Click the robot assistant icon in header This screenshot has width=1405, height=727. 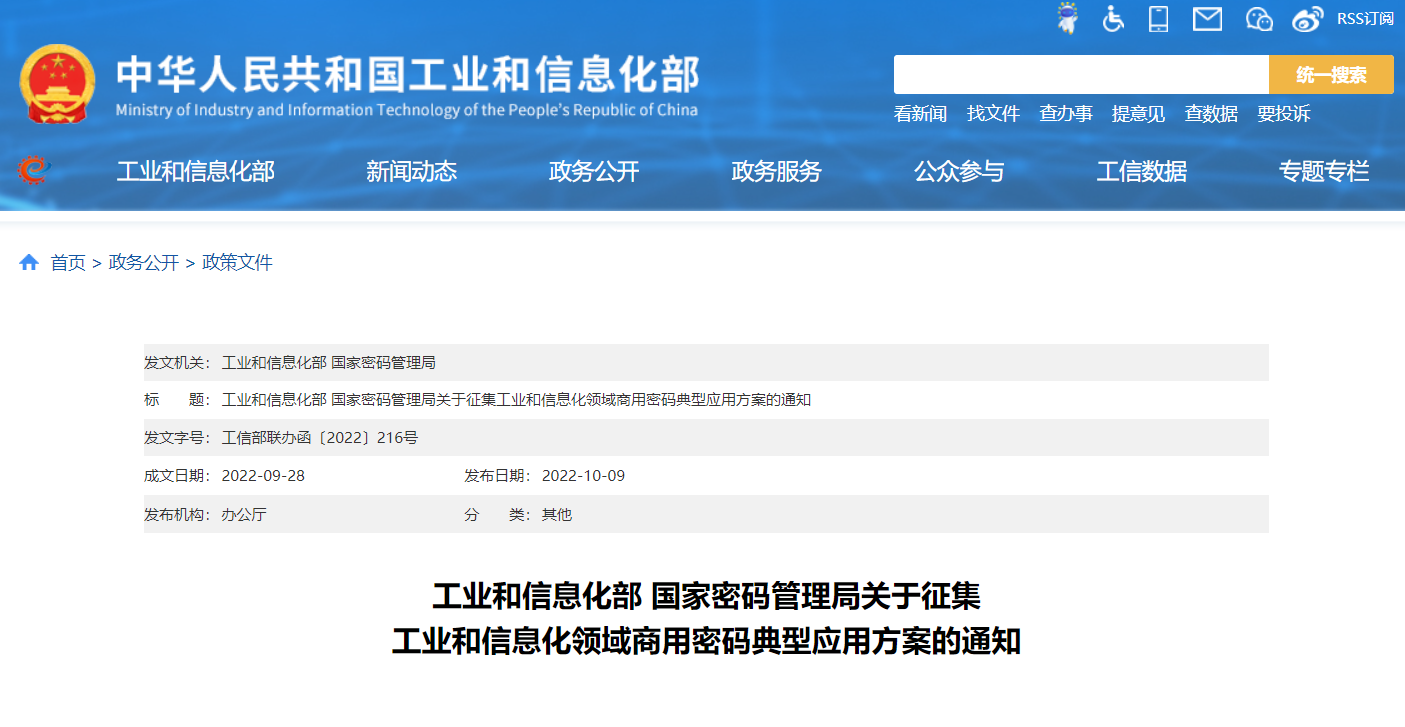1067,18
